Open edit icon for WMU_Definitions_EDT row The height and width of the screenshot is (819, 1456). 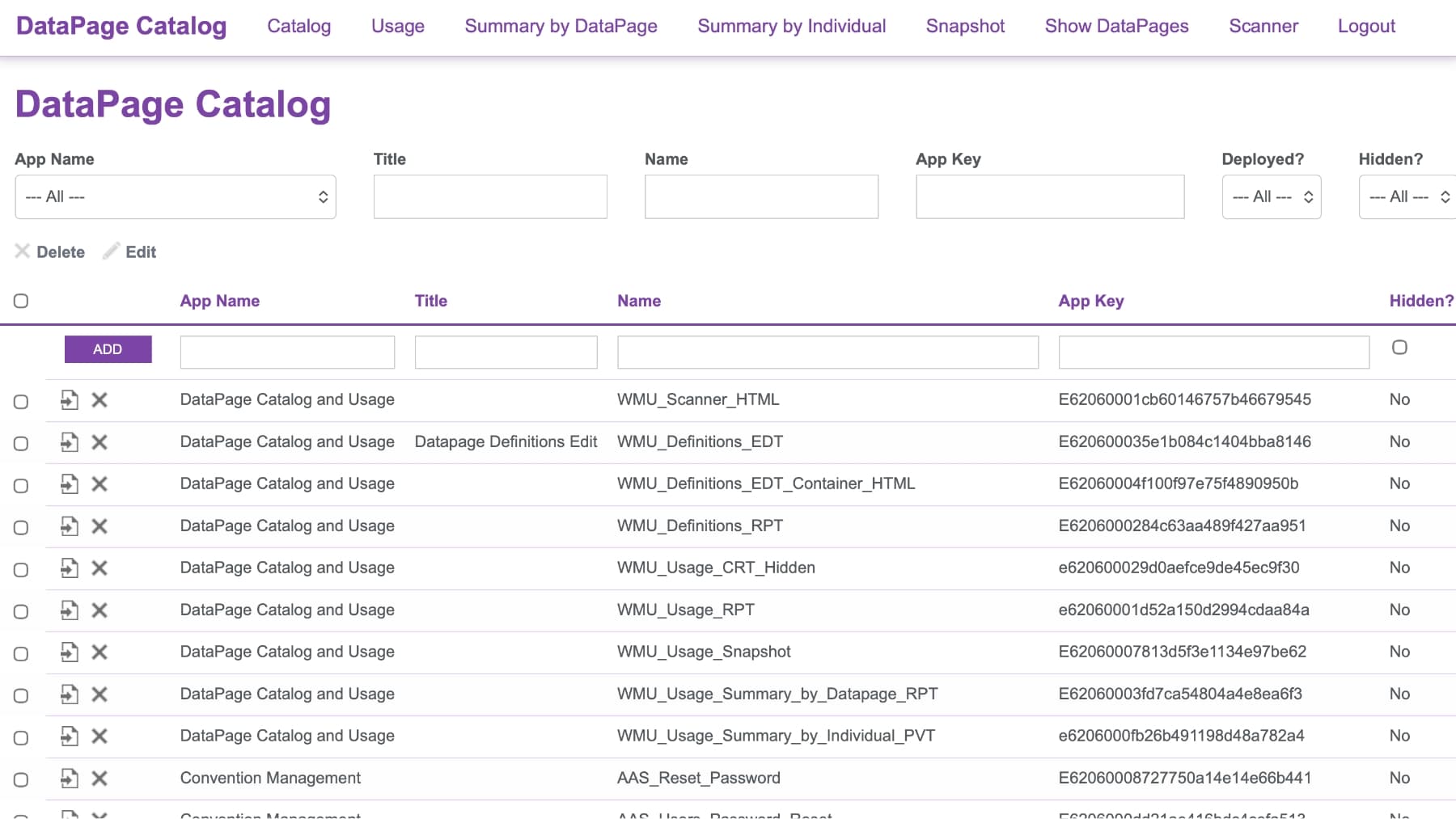coord(70,441)
